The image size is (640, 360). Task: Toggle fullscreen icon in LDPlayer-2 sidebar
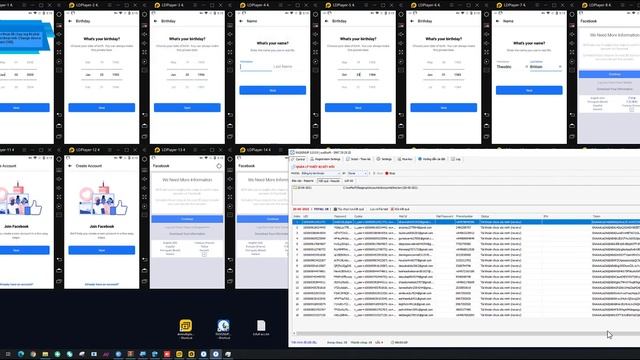pyautogui.click(x=144, y=52)
